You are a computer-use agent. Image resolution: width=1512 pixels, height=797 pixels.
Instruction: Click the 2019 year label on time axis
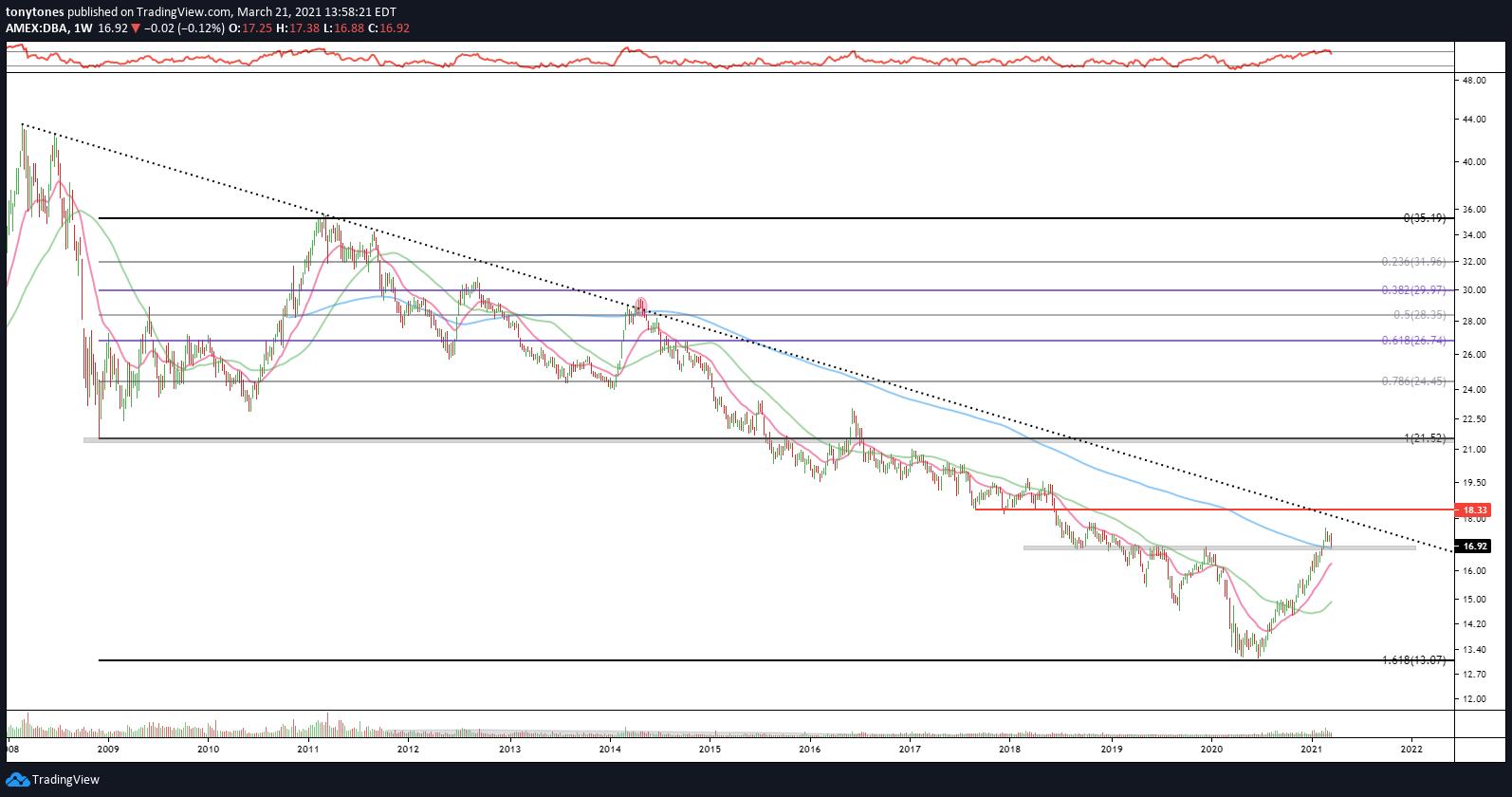(1112, 750)
